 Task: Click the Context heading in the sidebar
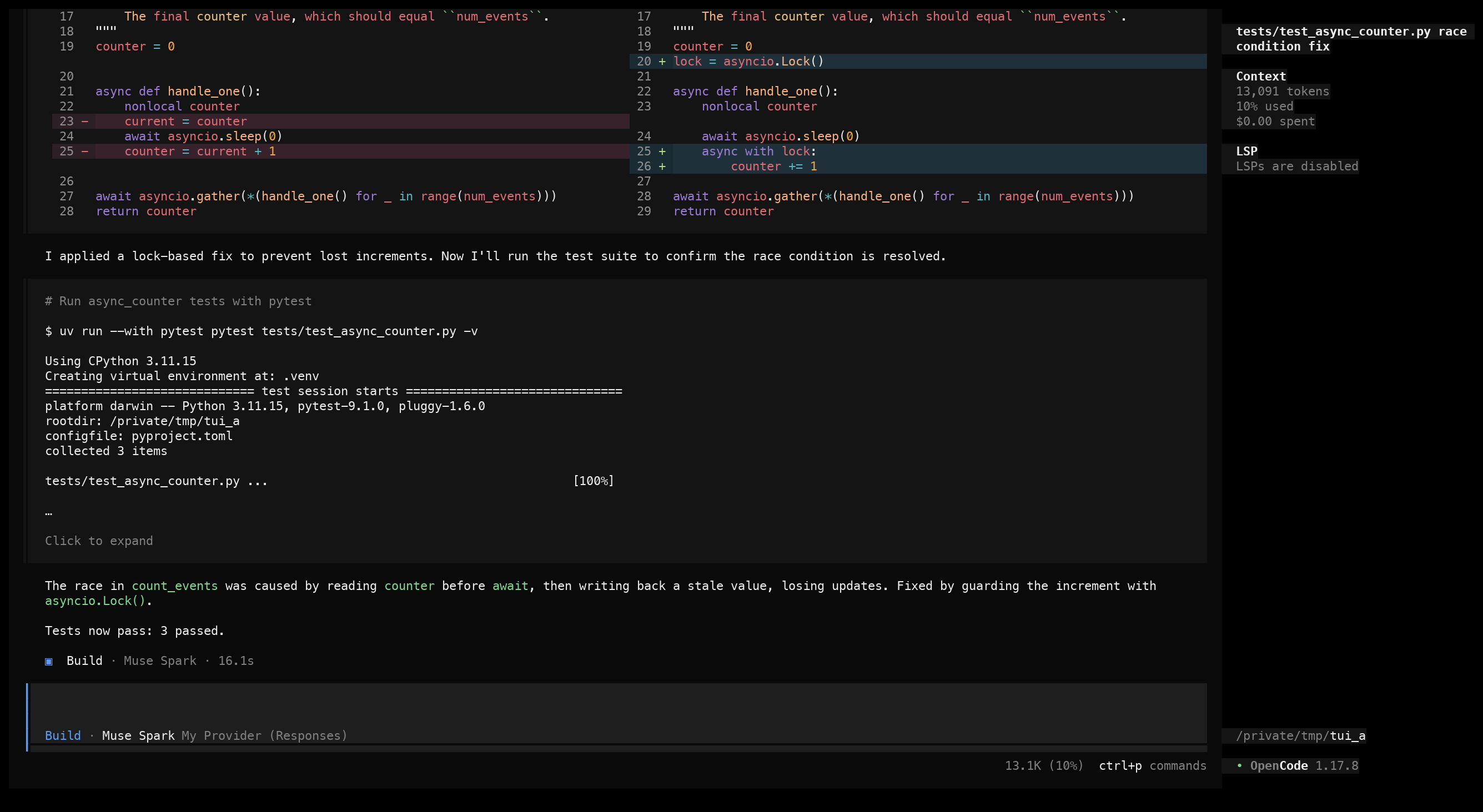(x=1261, y=76)
